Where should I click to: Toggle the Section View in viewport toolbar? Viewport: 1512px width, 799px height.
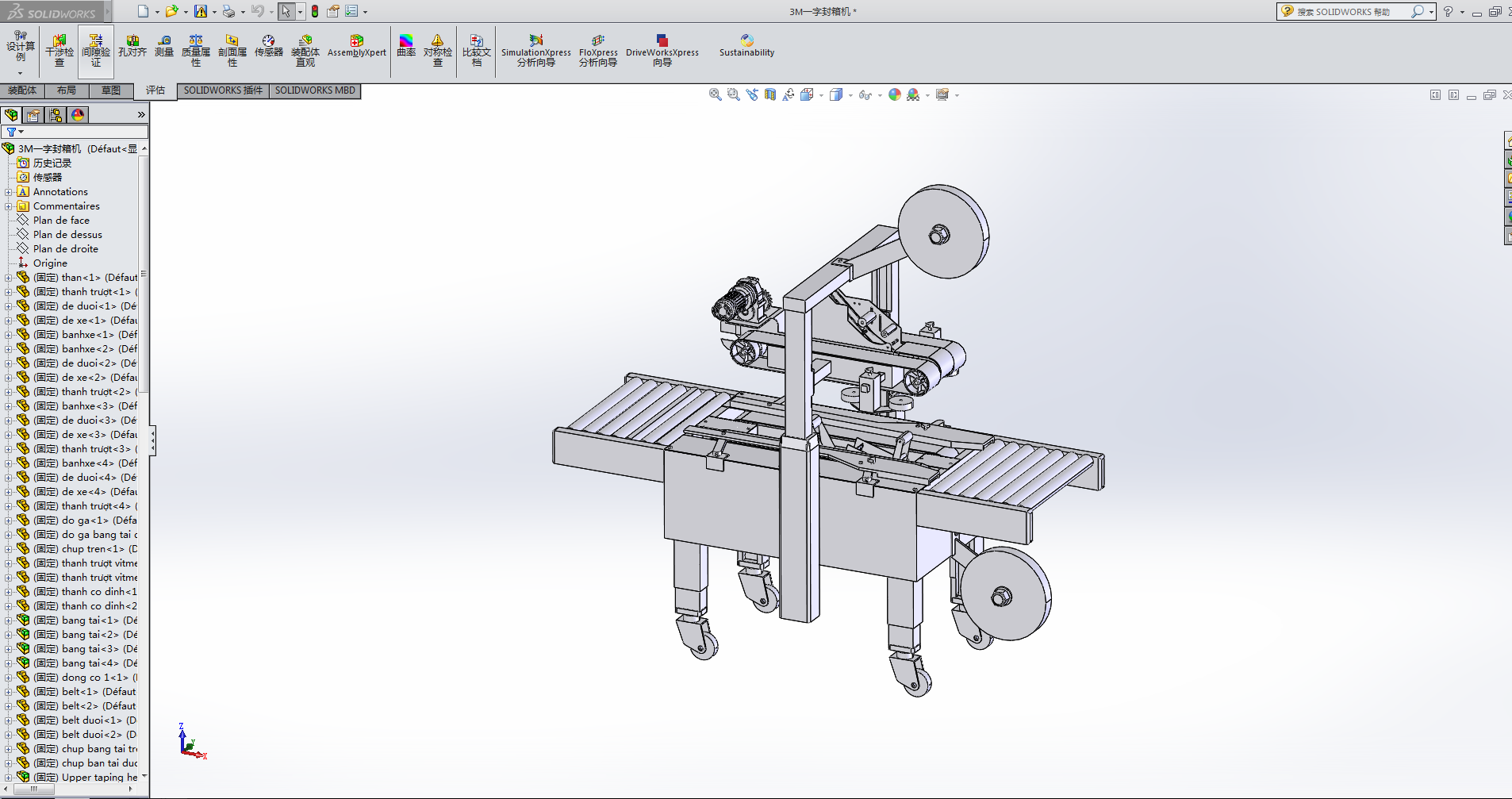coord(770,94)
